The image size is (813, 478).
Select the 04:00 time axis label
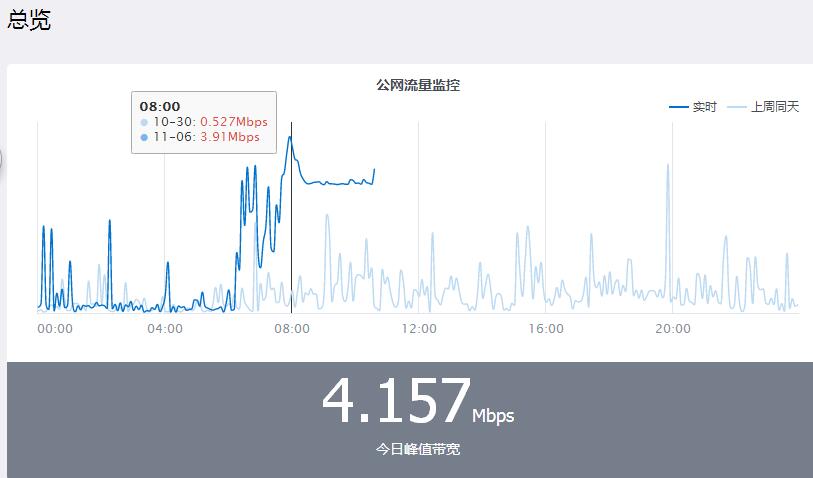[165, 329]
